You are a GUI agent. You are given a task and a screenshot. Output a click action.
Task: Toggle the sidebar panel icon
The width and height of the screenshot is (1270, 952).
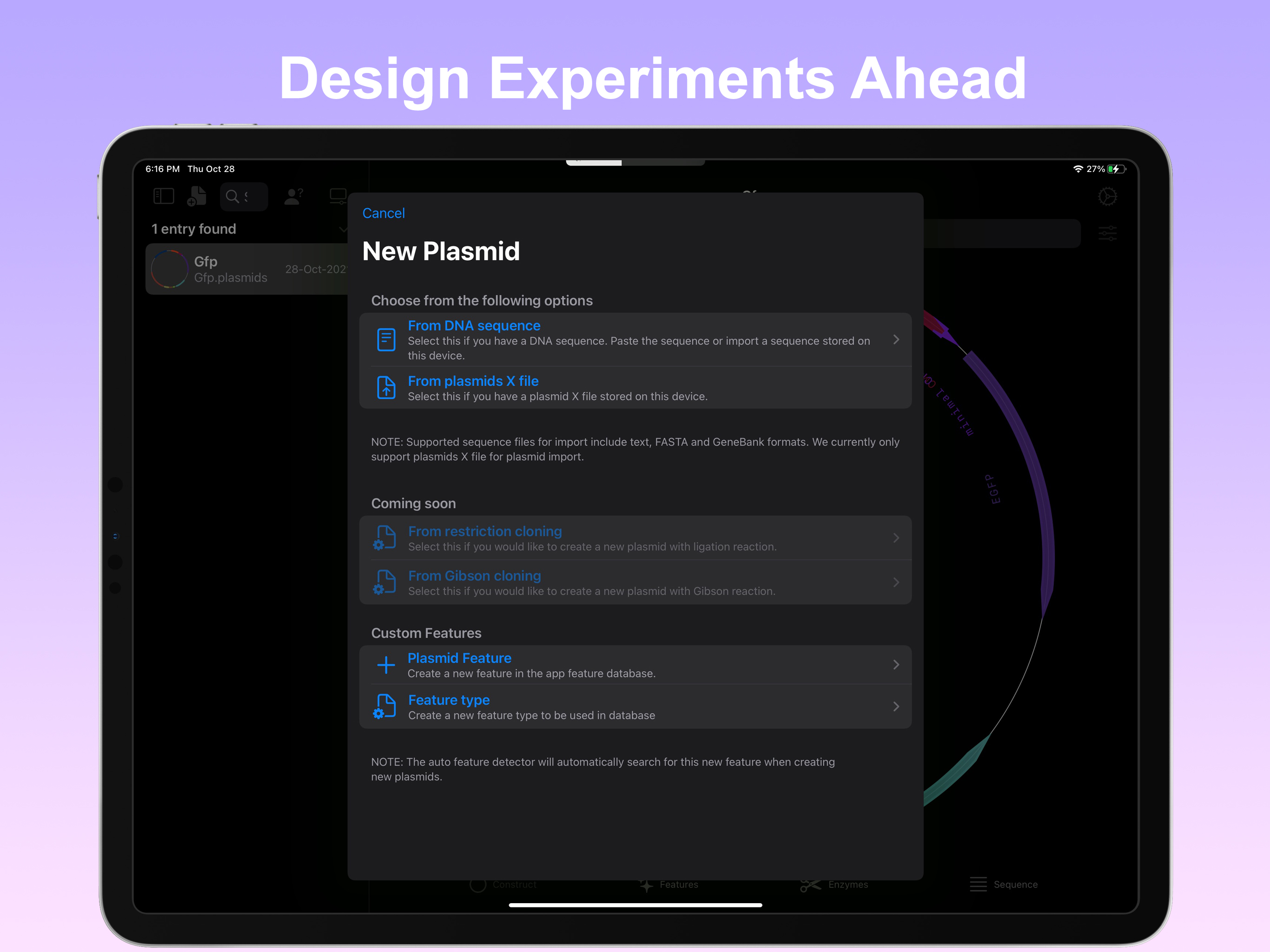pos(164,196)
